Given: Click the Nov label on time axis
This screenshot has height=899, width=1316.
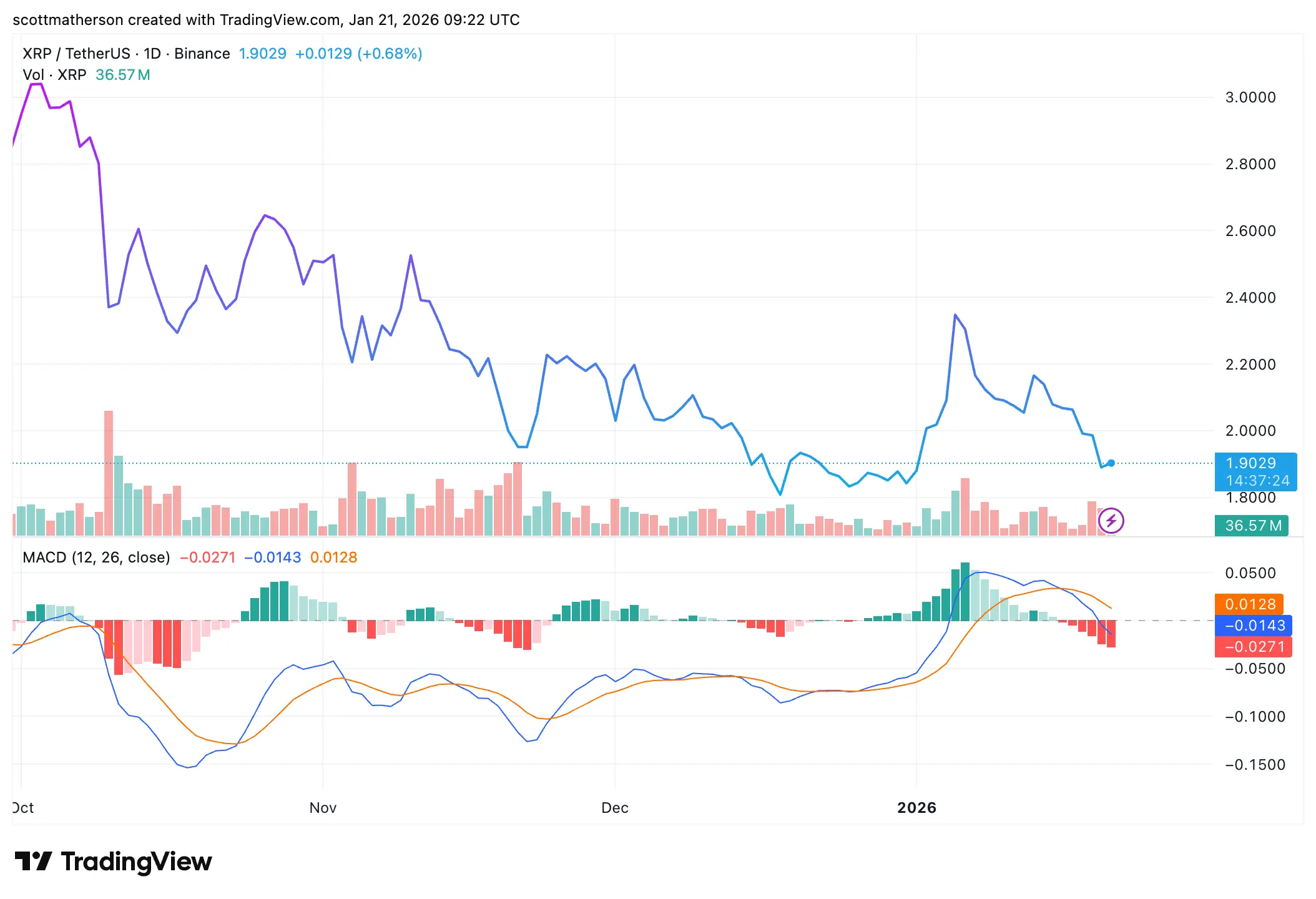Looking at the screenshot, I should tap(323, 808).
